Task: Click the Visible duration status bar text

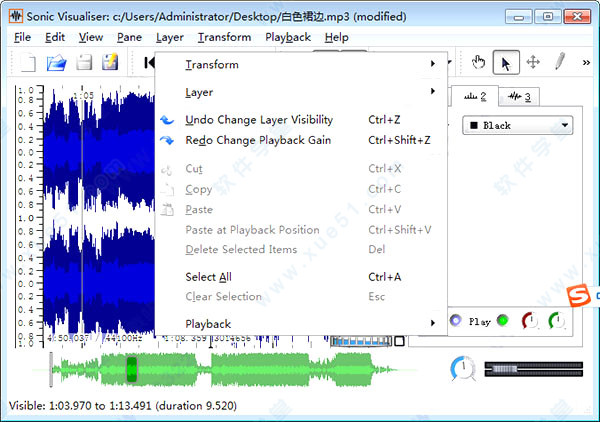Action: pos(122,406)
